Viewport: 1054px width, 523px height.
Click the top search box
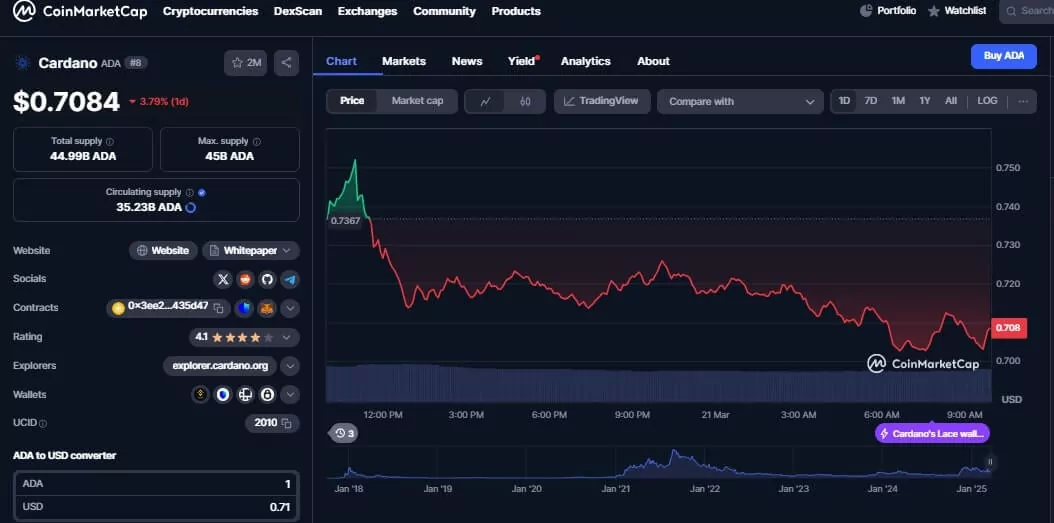[x=1027, y=11]
